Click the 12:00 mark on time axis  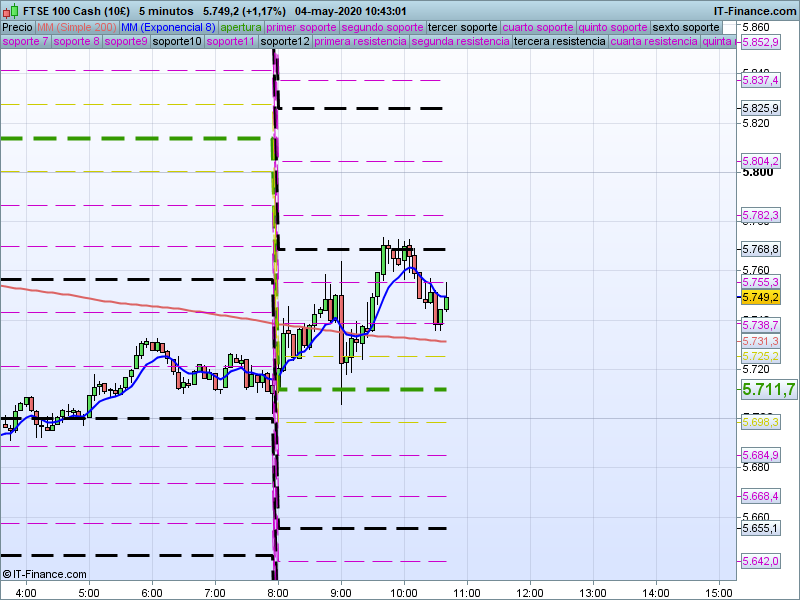pyautogui.click(x=529, y=592)
